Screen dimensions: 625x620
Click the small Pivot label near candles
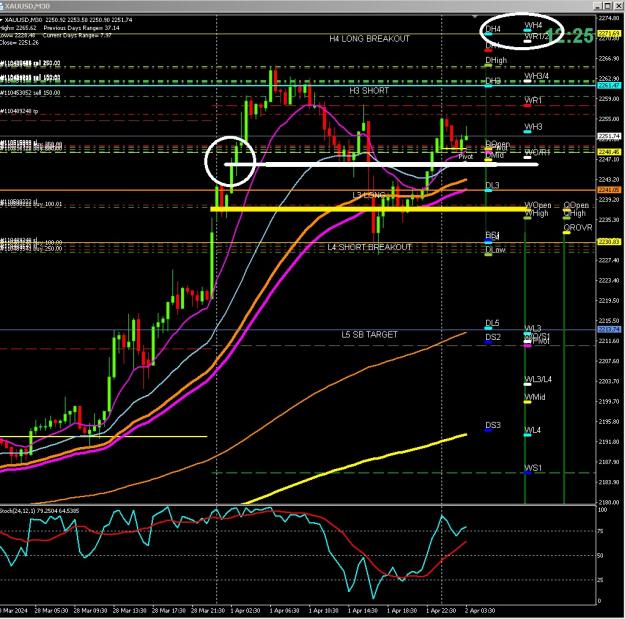465,157
